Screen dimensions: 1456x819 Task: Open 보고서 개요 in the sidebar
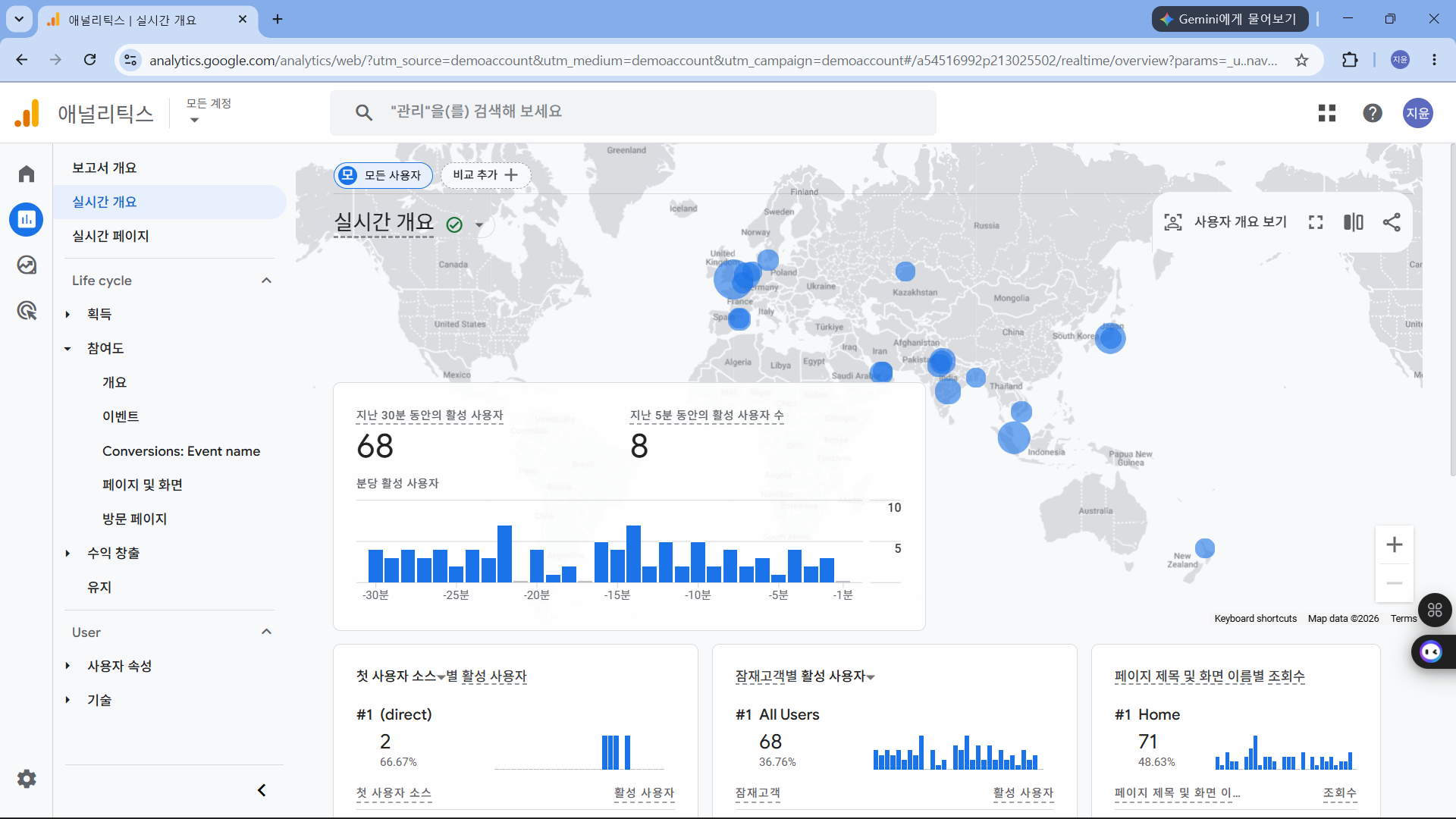coord(105,168)
